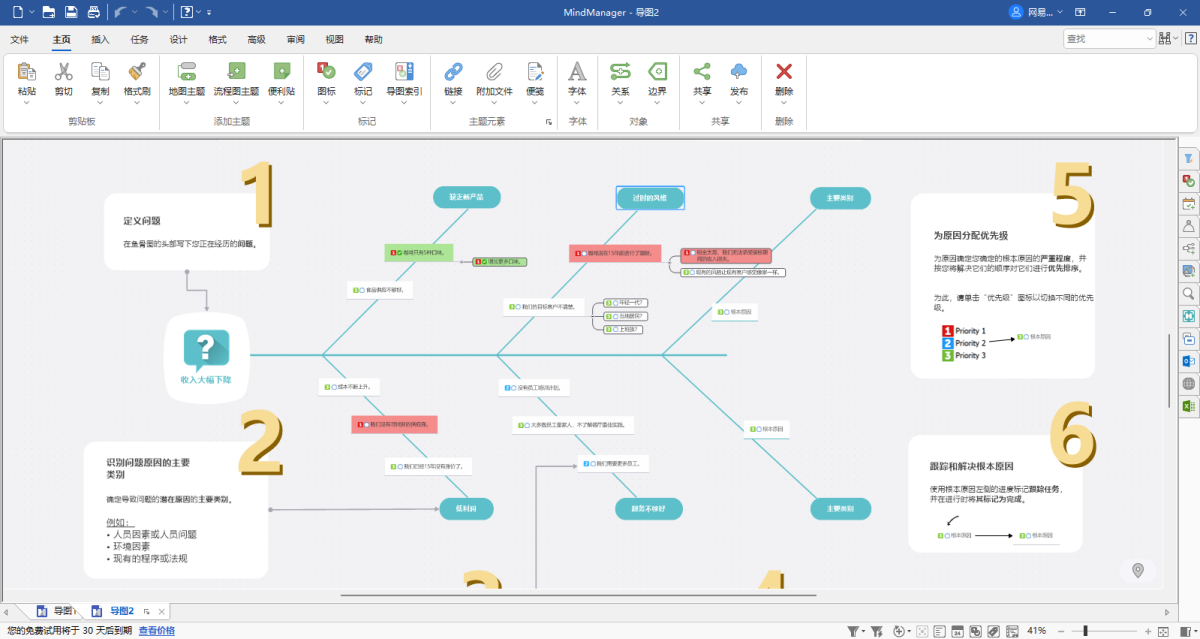Insert a sticky note (便利贴)

pos(282,71)
